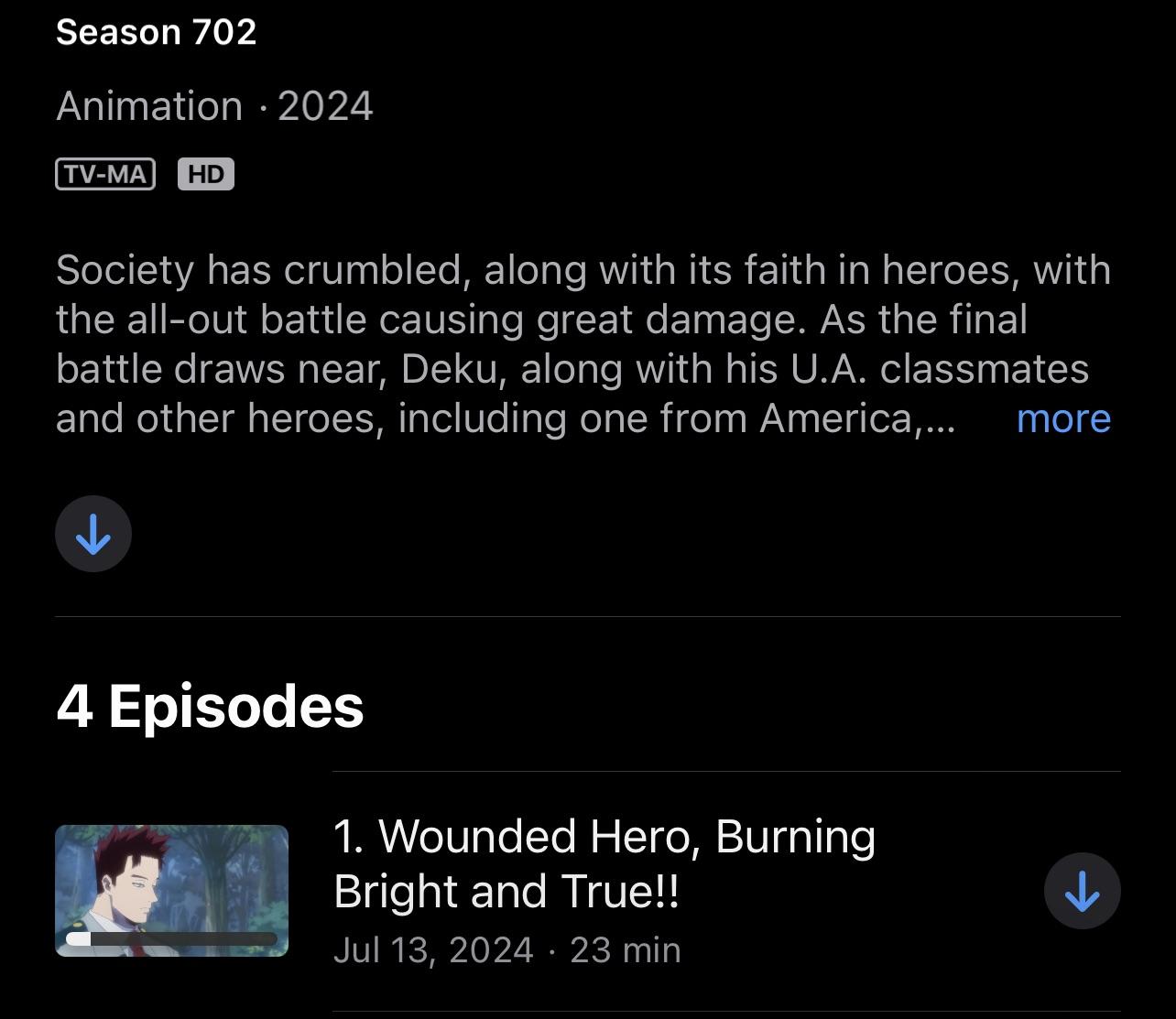Tap the Jul 13, 2024 air date
Viewport: 1176px width, 1019px height.
pyautogui.click(x=433, y=949)
